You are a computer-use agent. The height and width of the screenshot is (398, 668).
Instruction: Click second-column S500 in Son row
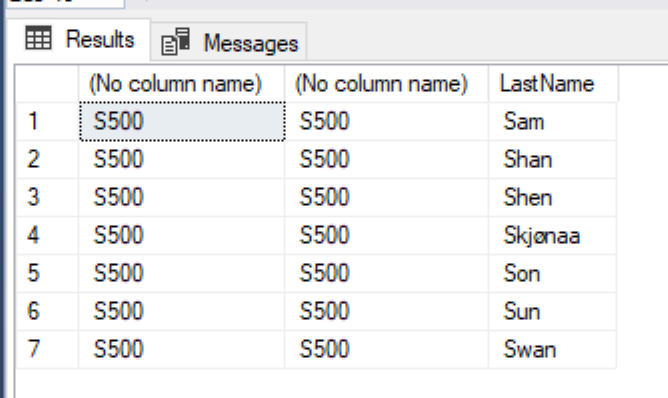[387, 273]
